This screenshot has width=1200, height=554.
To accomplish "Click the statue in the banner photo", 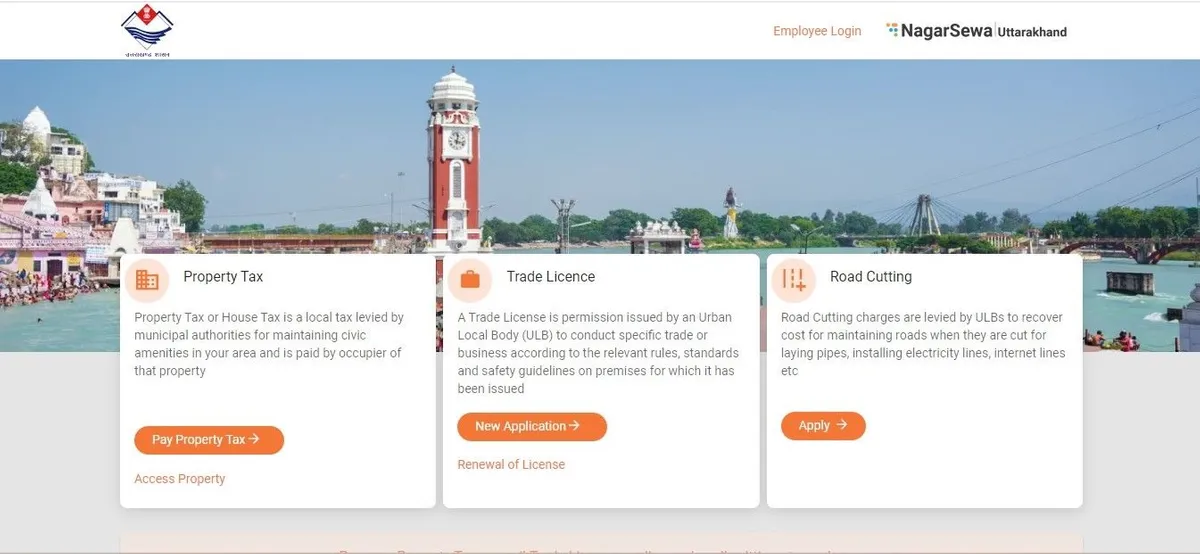I will point(731,212).
